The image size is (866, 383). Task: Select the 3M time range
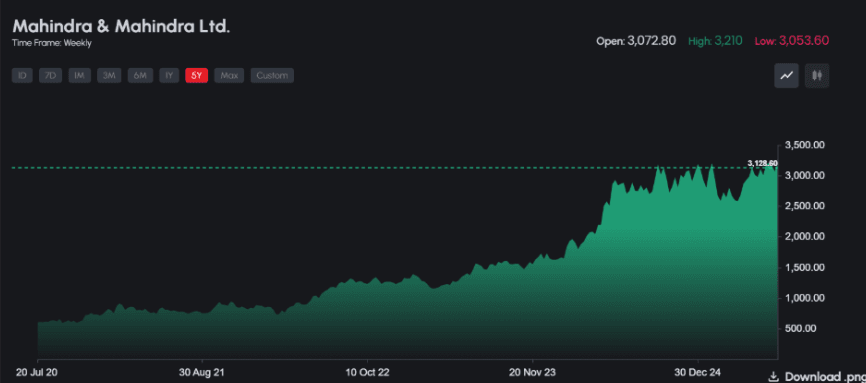[x=109, y=76]
